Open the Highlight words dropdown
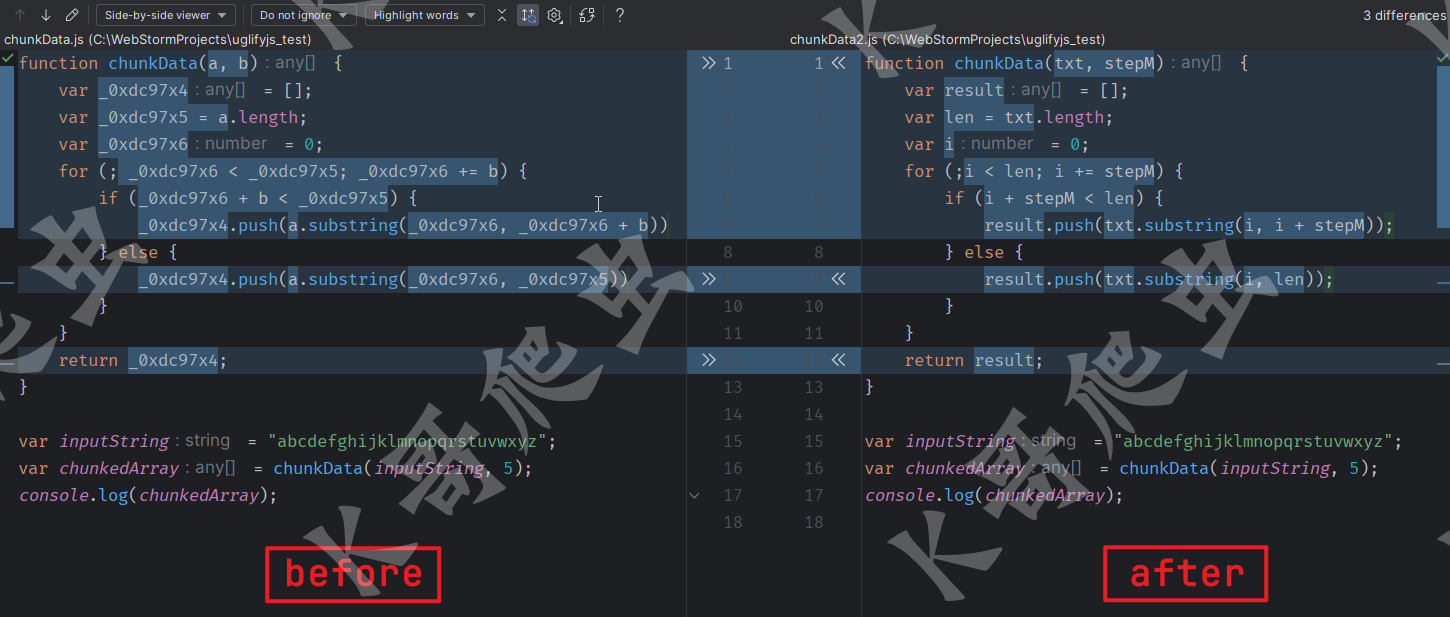Screen dimensions: 1450x617 point(424,15)
